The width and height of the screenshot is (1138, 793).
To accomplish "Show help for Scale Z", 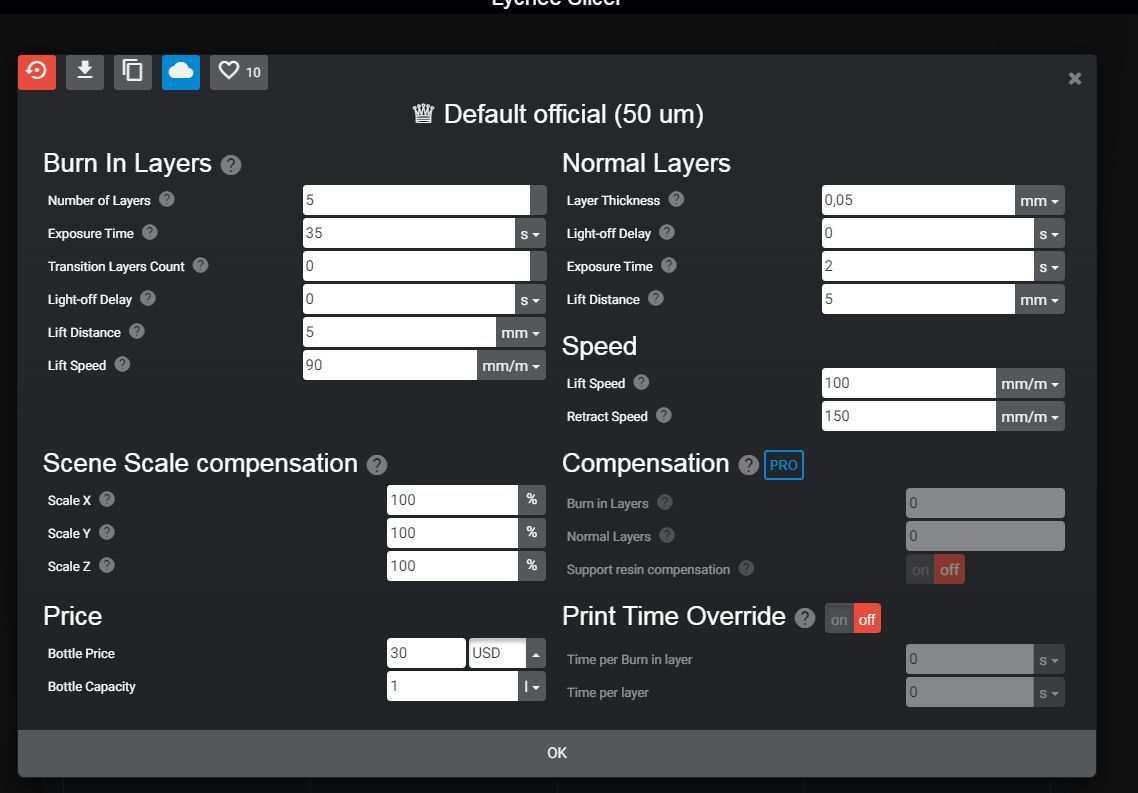I will coord(107,565).
